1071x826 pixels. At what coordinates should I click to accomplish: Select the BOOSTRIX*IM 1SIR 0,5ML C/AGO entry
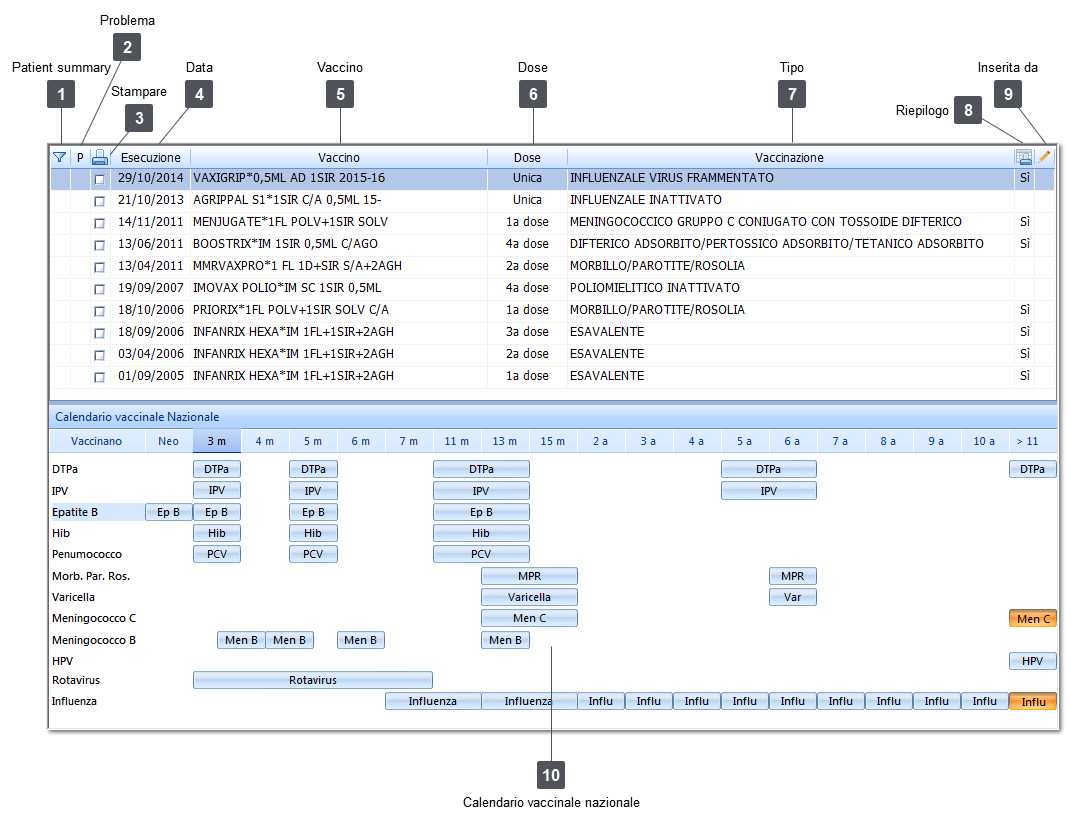click(x=286, y=244)
